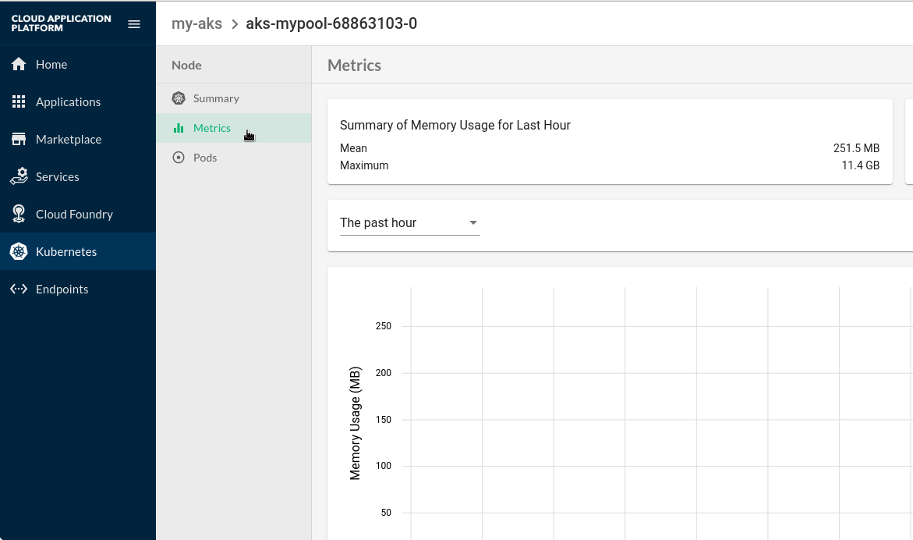Open the Applications menu label

68,102
